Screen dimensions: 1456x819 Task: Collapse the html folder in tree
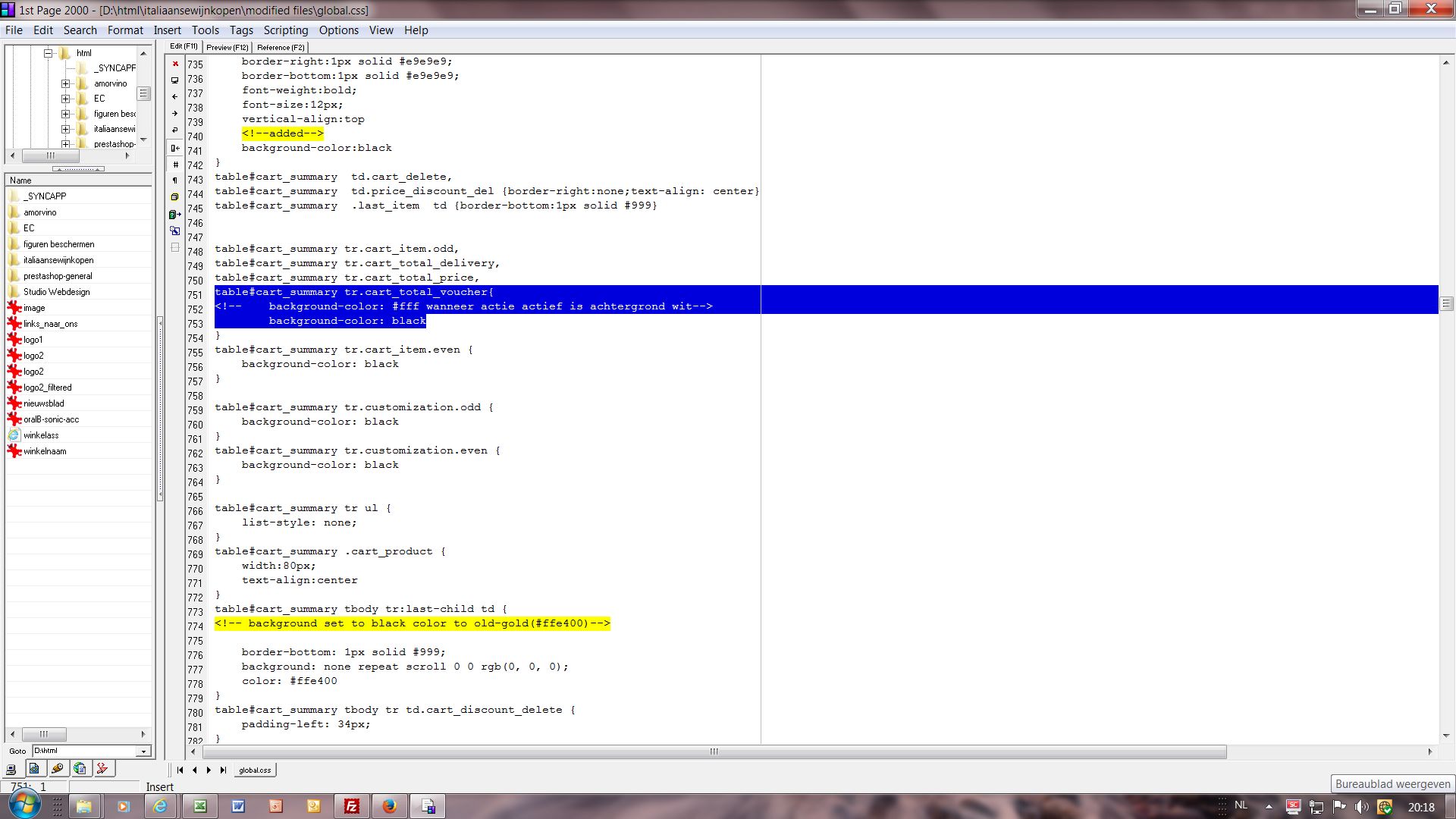(49, 53)
